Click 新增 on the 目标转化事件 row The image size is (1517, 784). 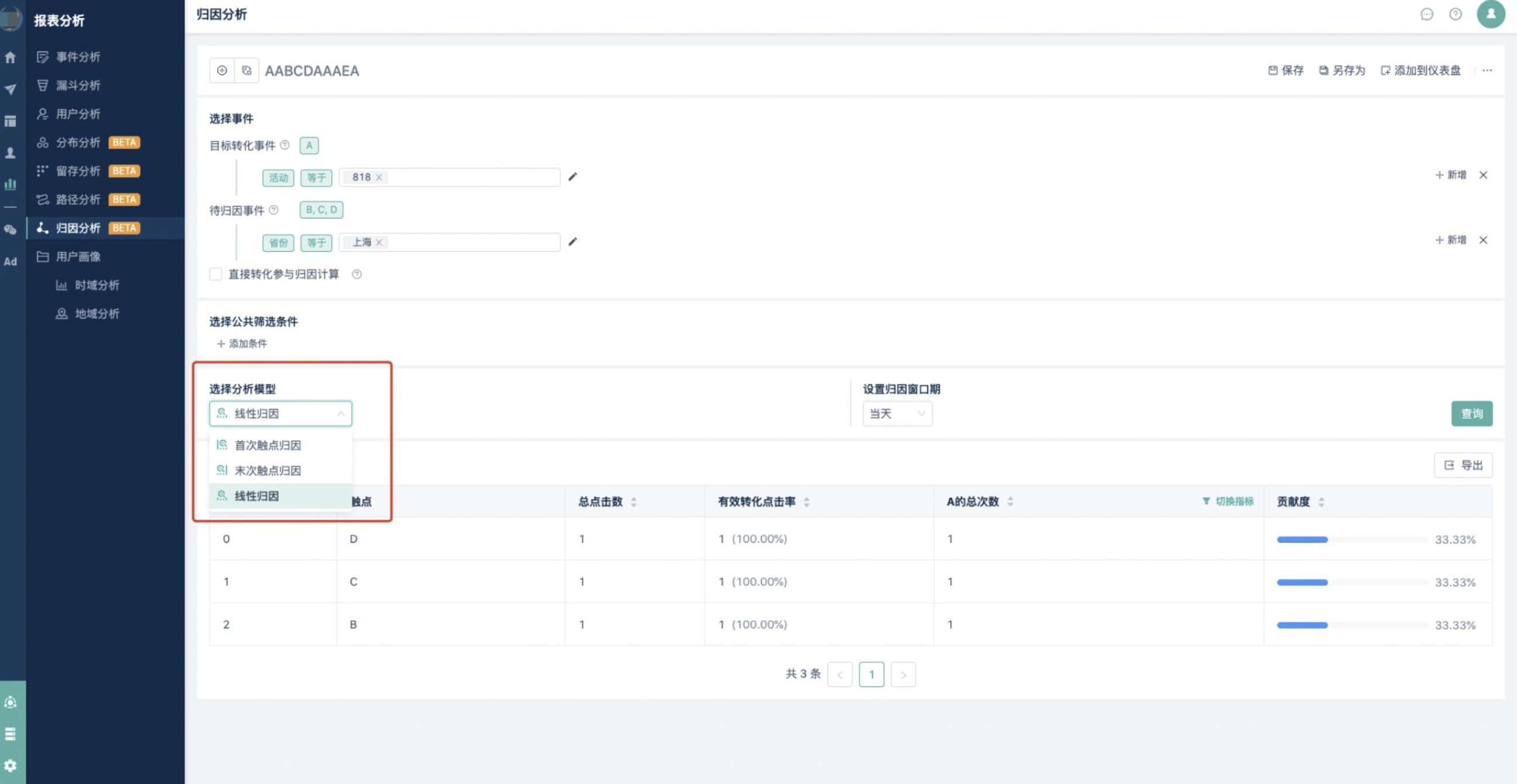click(1450, 175)
